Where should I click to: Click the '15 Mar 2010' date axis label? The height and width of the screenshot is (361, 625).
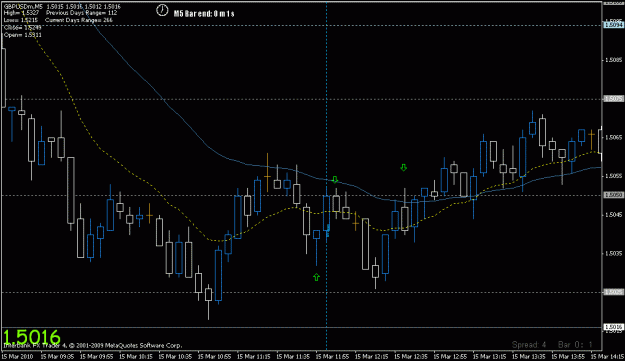18,356
